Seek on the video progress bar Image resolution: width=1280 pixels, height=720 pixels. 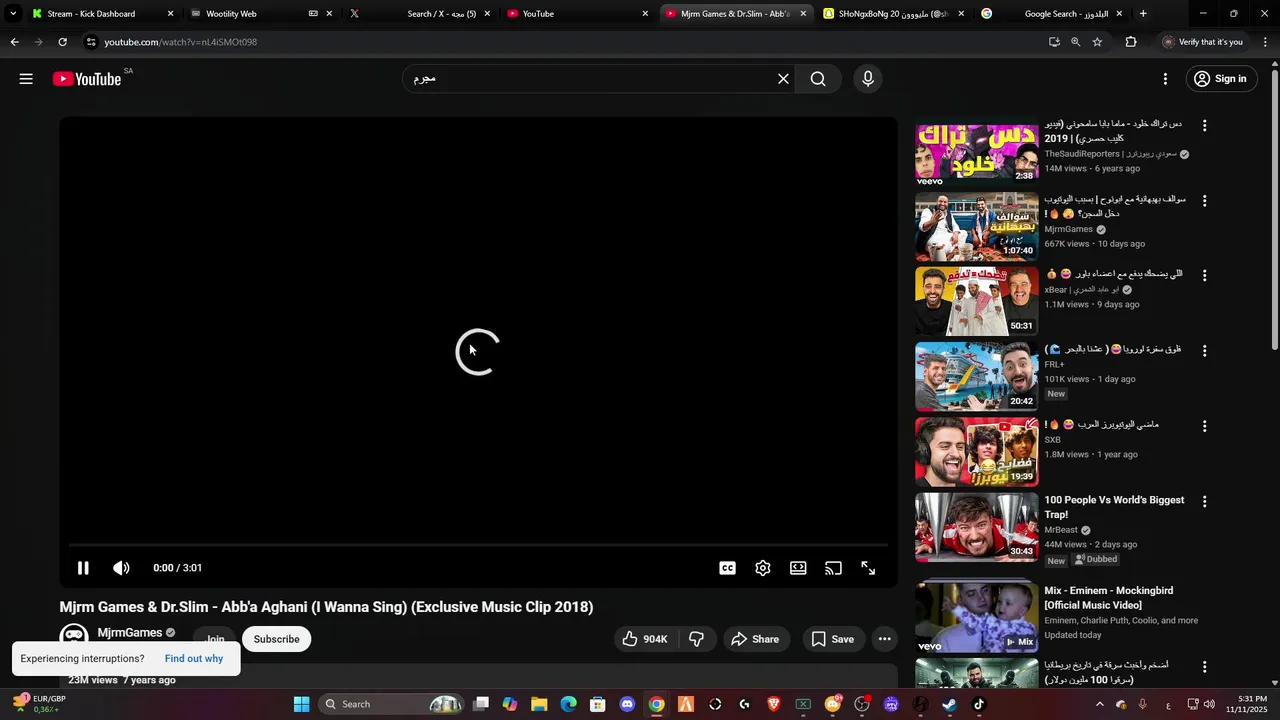pyautogui.click(x=478, y=545)
